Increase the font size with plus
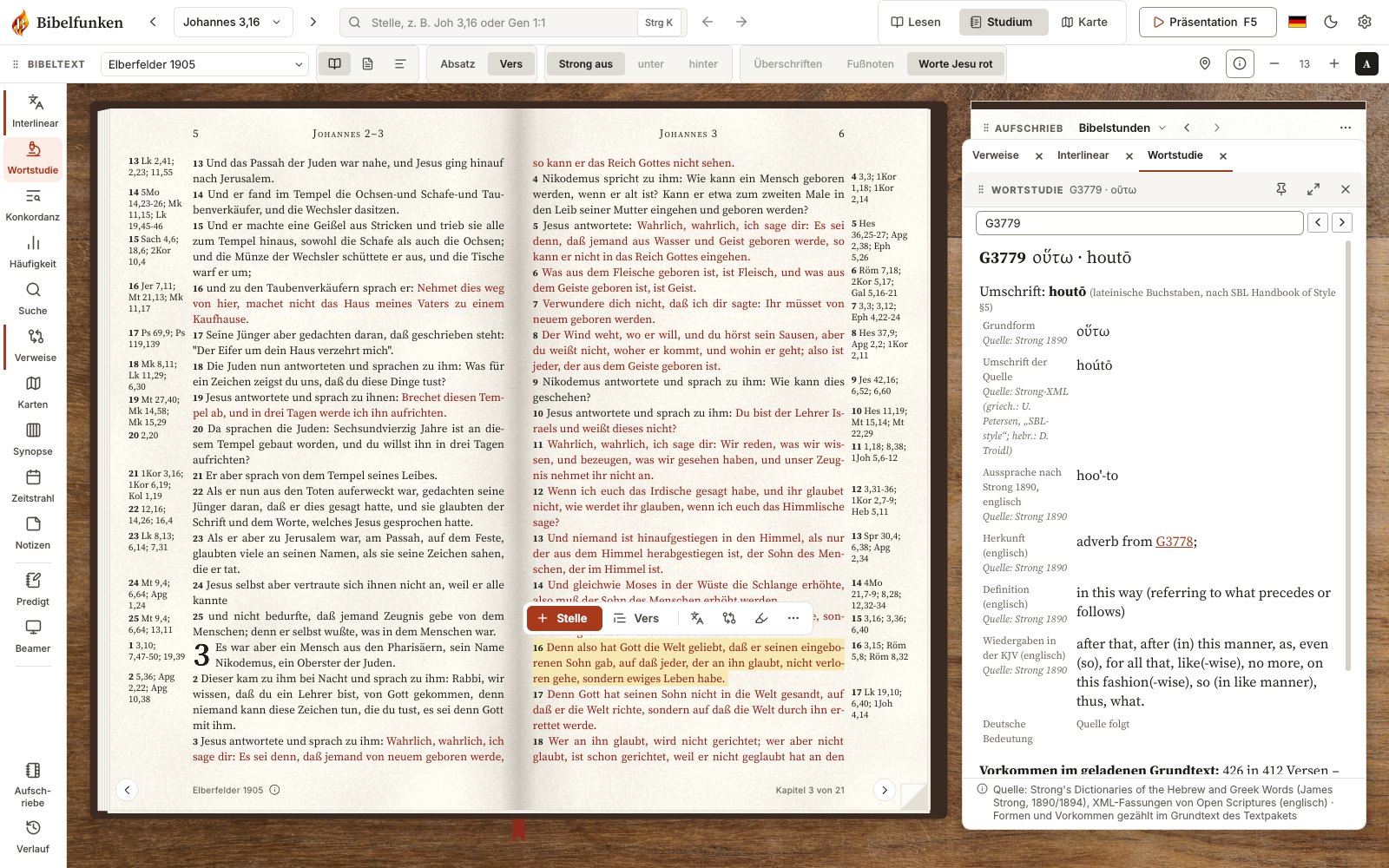The height and width of the screenshot is (868, 1389). click(x=1334, y=63)
